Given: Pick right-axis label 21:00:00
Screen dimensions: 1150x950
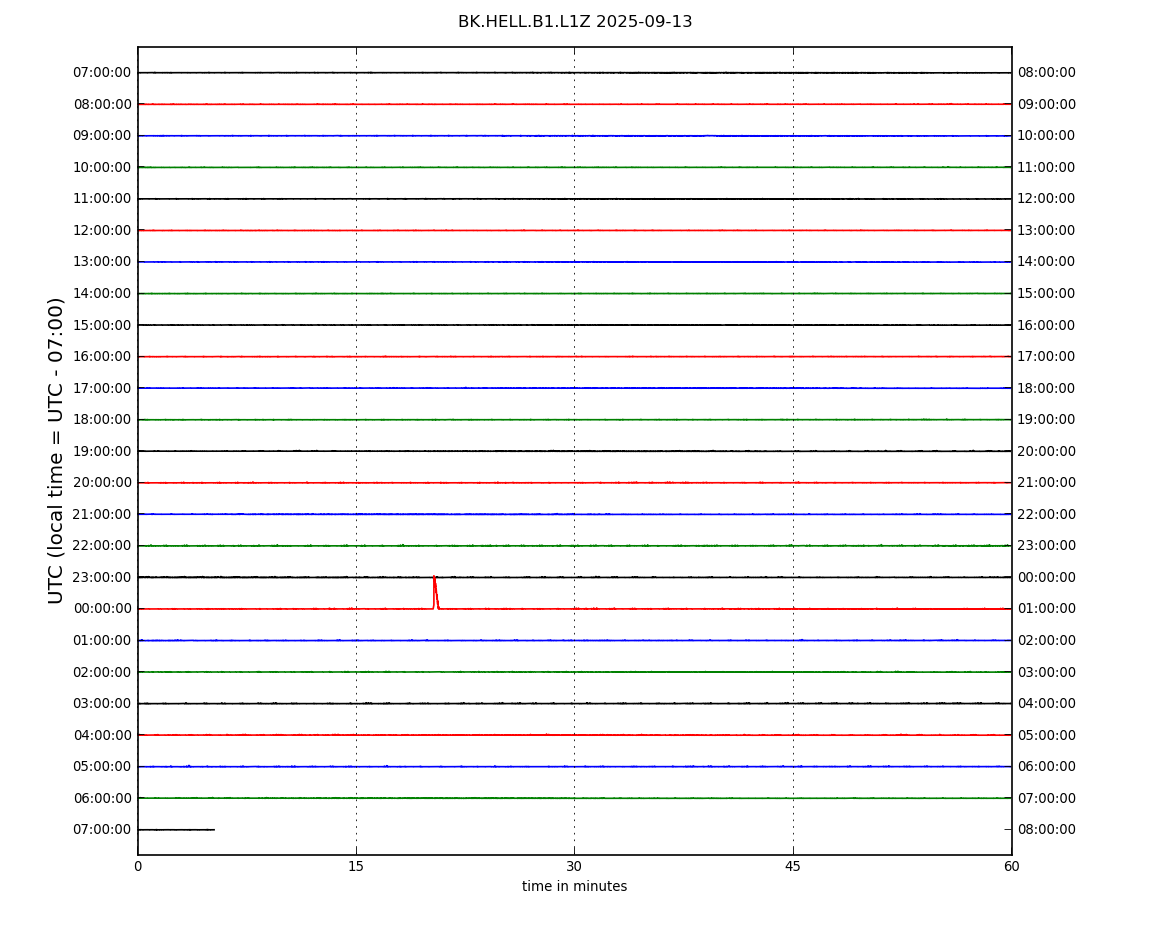Looking at the screenshot, I should pyautogui.click(x=1047, y=483).
